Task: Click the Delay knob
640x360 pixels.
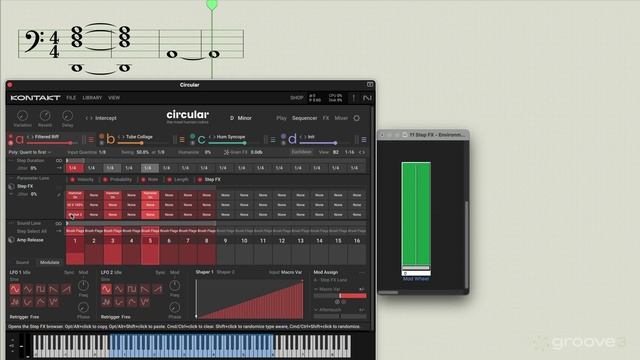Action: (67, 116)
